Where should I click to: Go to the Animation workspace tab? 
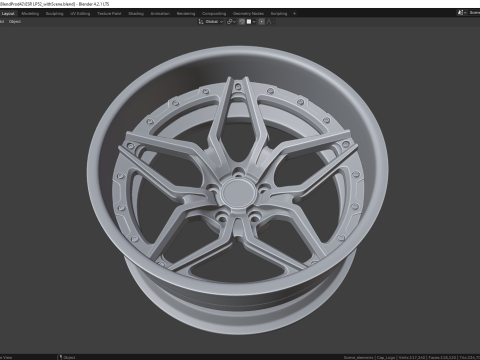[160, 14]
